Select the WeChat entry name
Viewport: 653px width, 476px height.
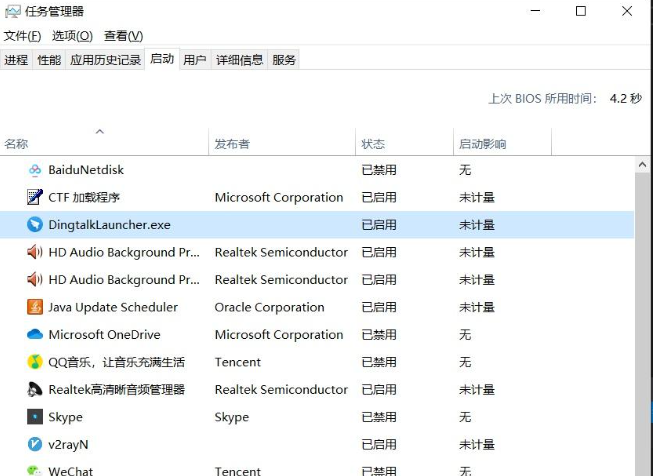tap(71, 471)
